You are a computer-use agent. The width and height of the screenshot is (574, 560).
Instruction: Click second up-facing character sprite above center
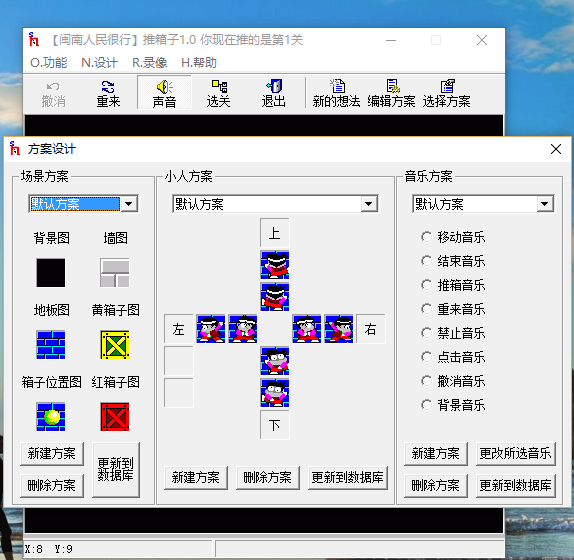click(275, 296)
